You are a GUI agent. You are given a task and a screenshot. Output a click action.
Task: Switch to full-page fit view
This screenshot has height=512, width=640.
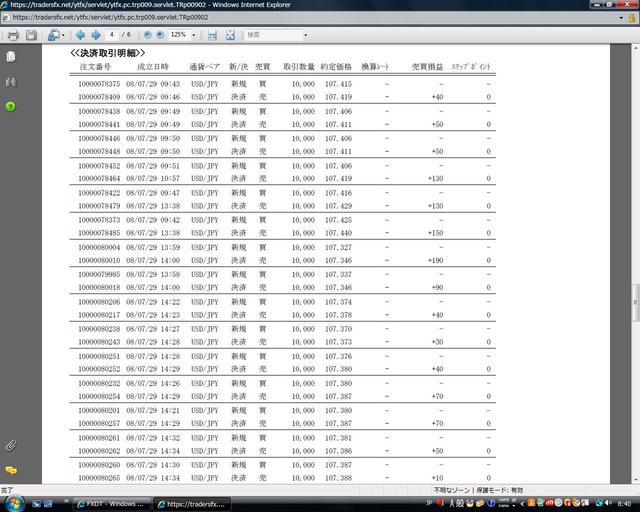[230, 35]
